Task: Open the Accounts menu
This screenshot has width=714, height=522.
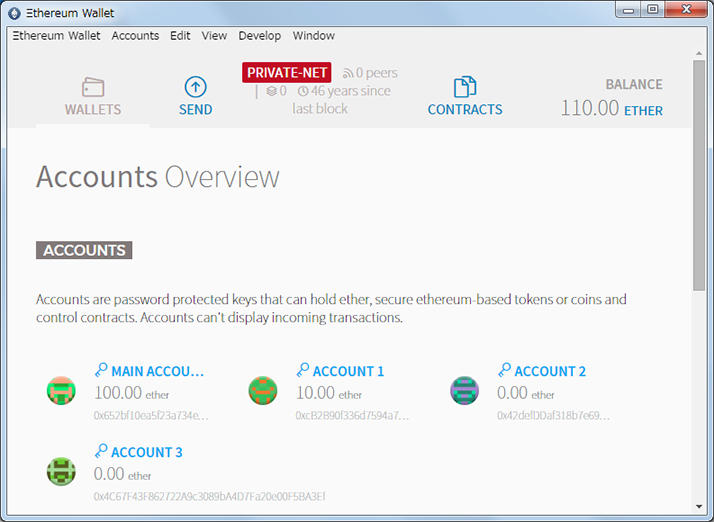Action: 135,36
